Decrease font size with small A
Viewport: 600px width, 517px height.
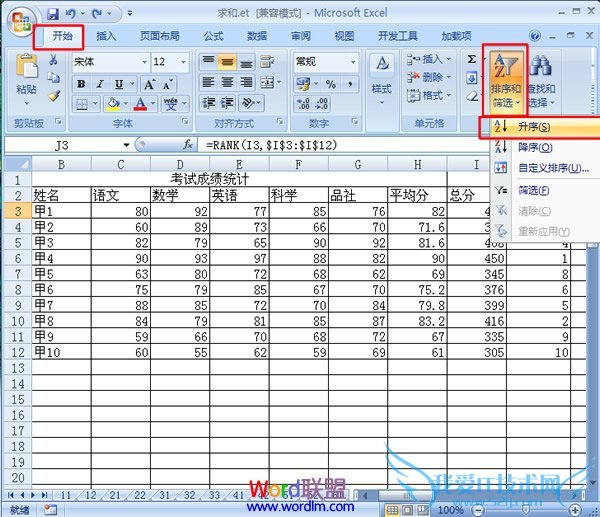(168, 84)
